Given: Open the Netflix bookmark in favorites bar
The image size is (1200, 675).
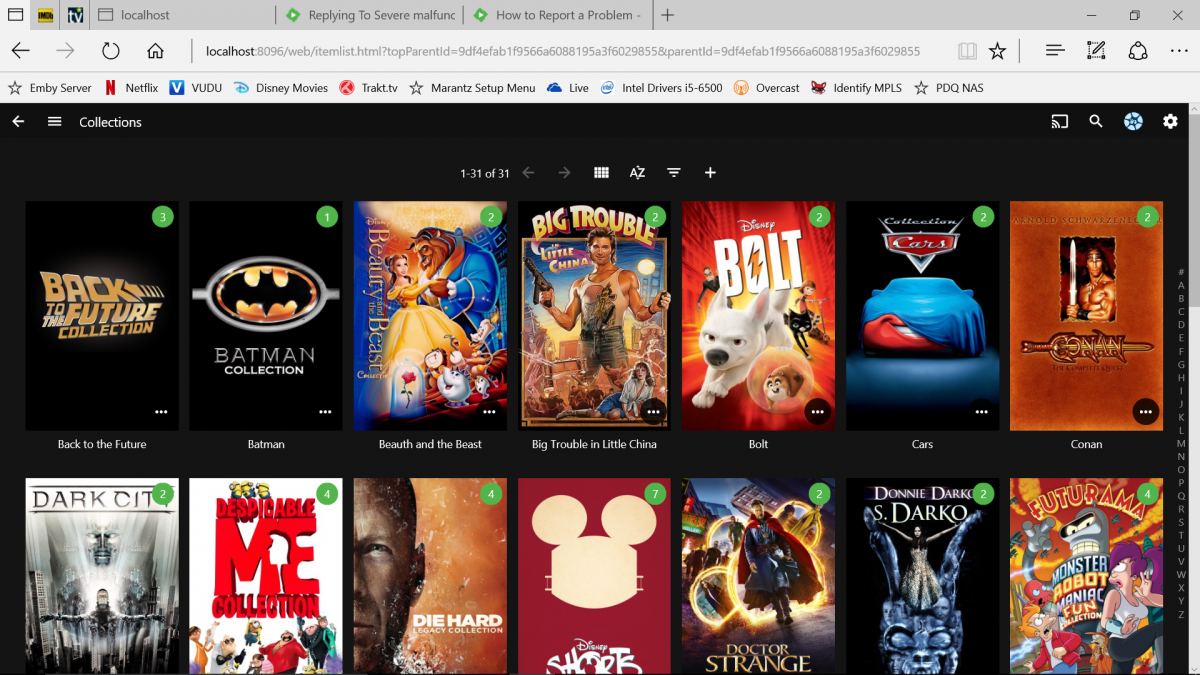Looking at the screenshot, I should click(x=131, y=88).
